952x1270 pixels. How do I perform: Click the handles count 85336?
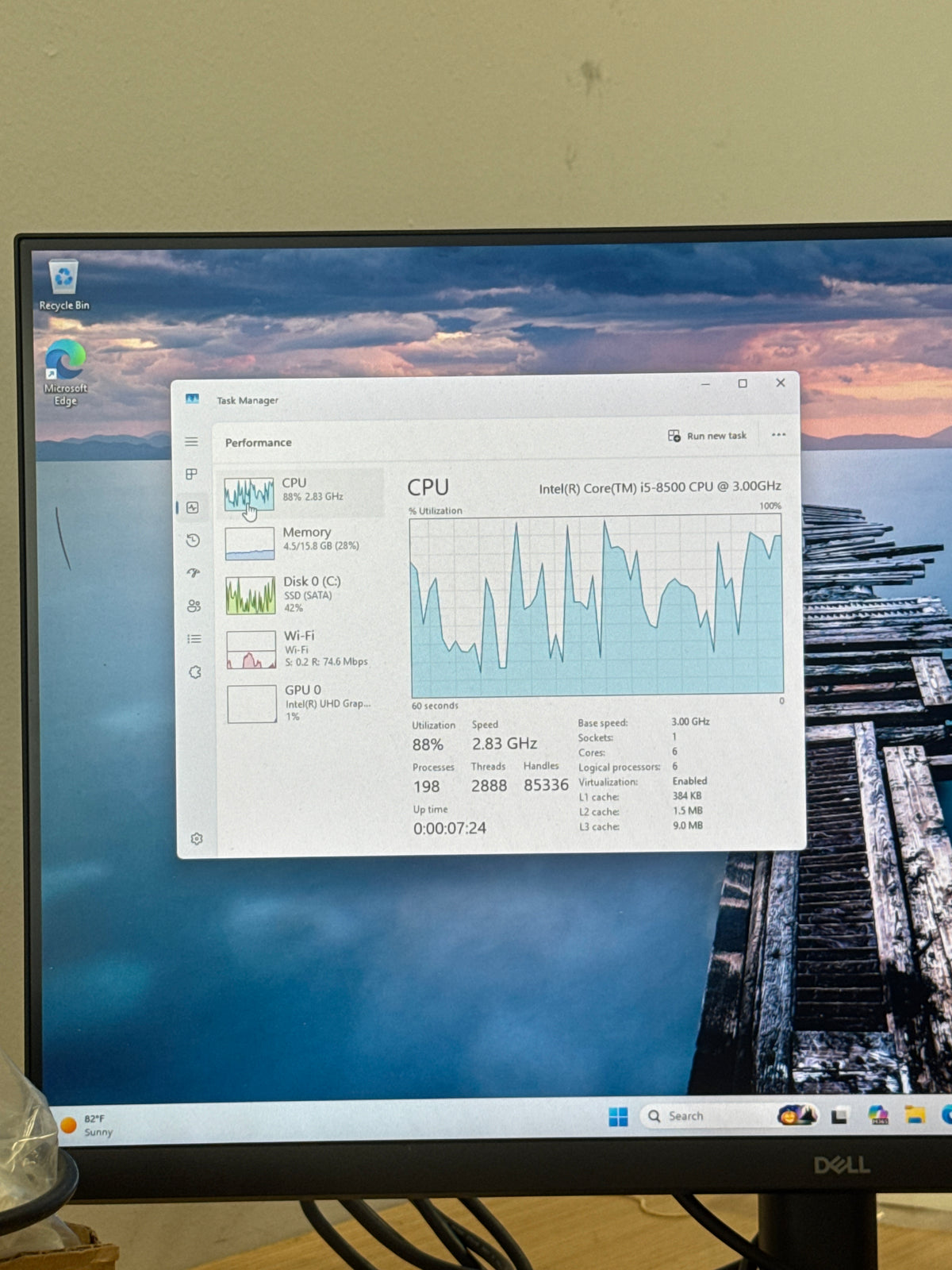click(546, 785)
